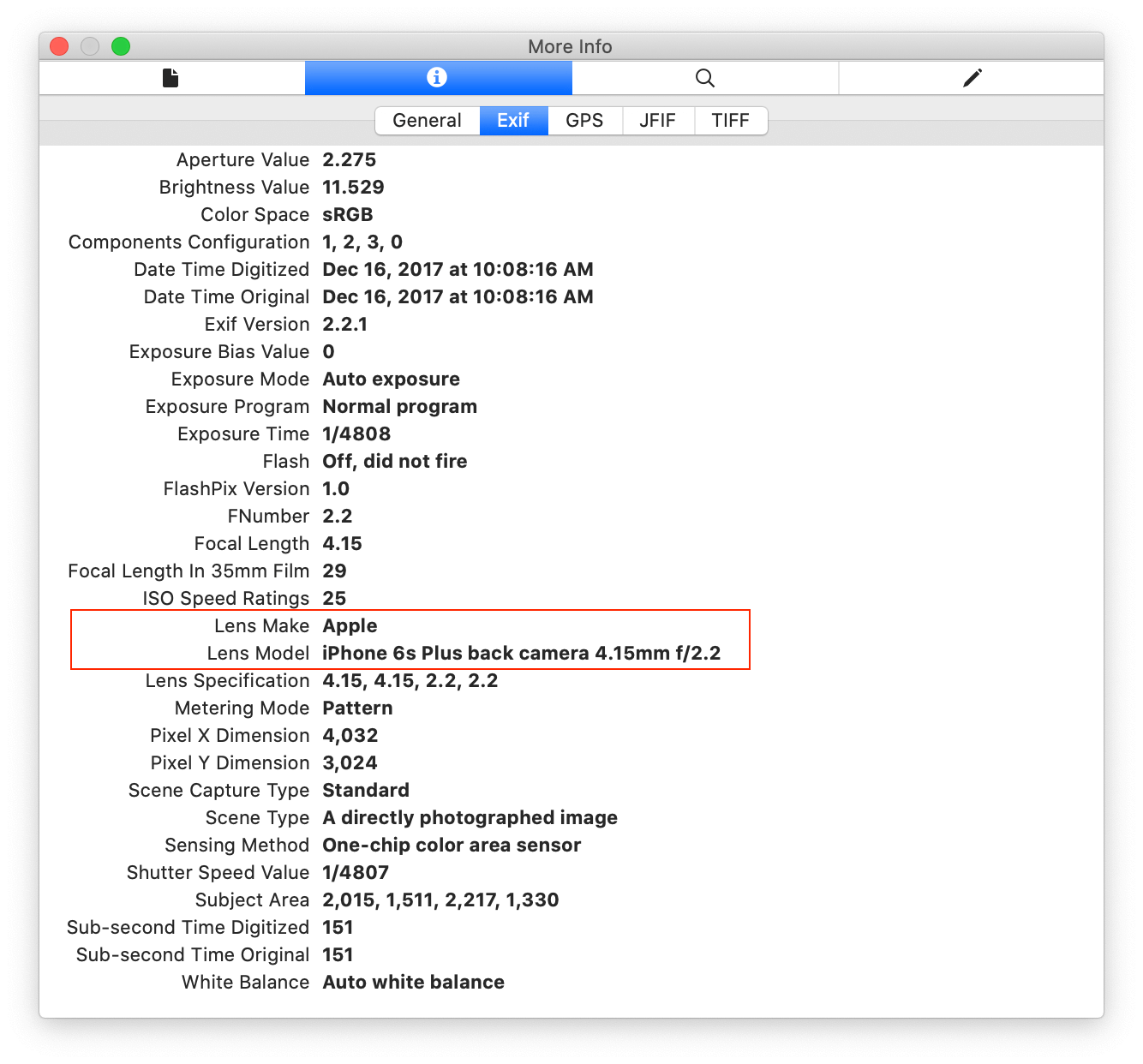This screenshot has width=1143, height=1064.
Task: Click Sub-second Time Original value 151
Action: (338, 955)
